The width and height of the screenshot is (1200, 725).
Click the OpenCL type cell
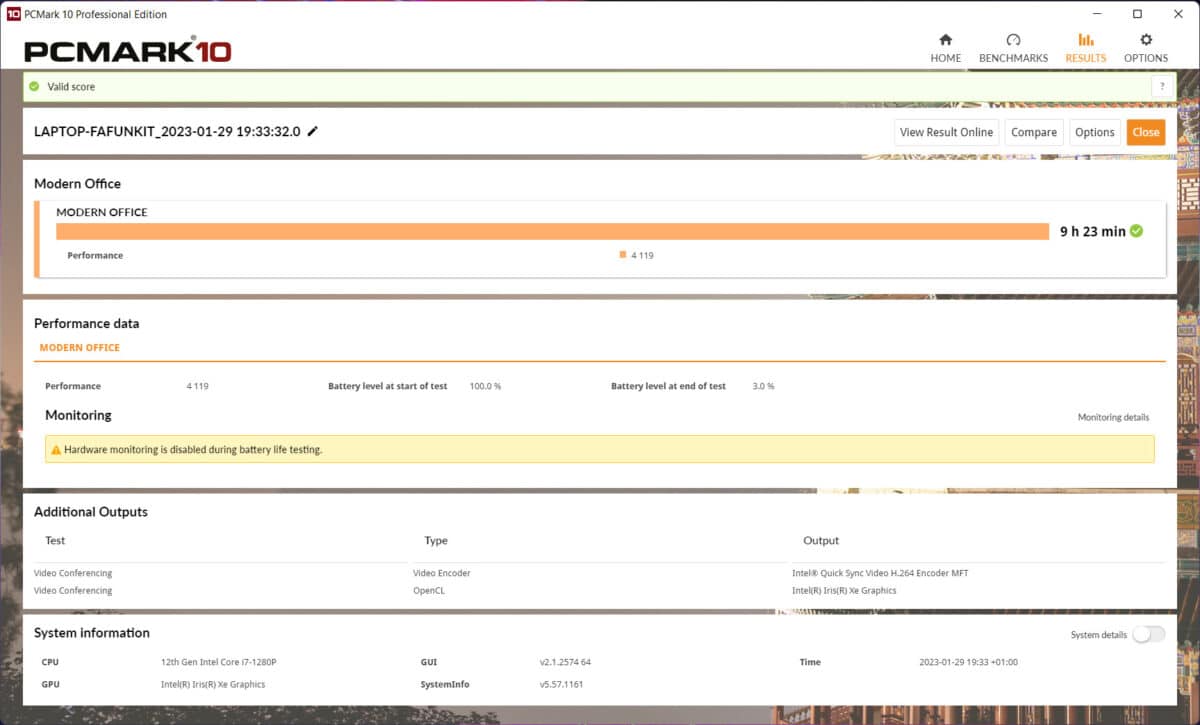[x=429, y=590]
